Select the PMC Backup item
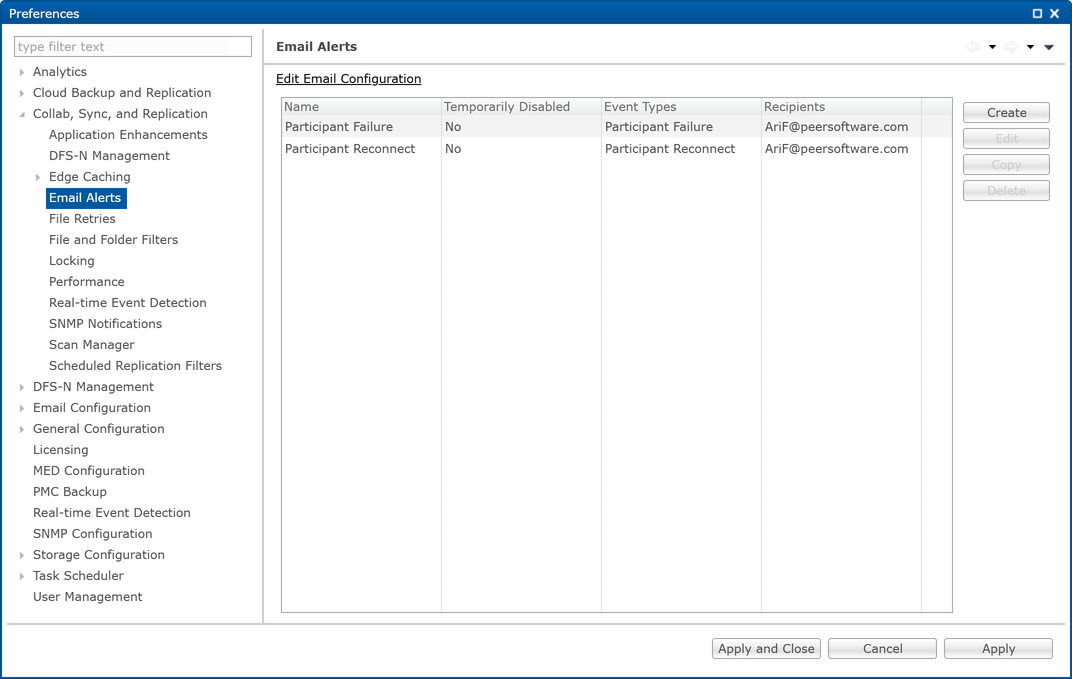1072x679 pixels. click(x=70, y=492)
